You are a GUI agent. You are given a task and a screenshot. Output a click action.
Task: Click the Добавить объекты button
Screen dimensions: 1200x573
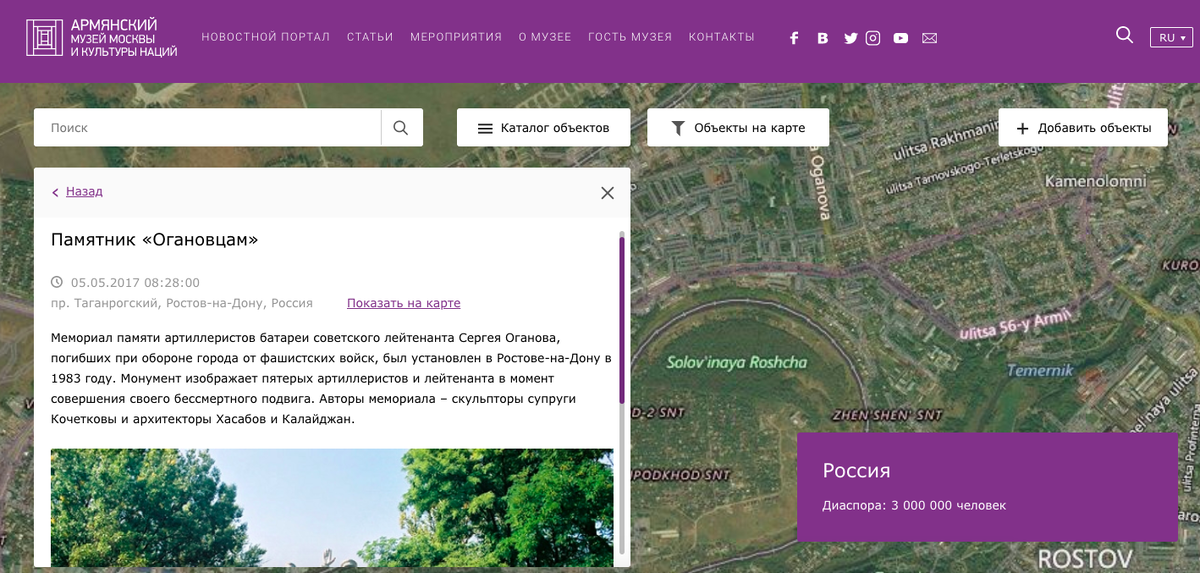tap(1083, 128)
